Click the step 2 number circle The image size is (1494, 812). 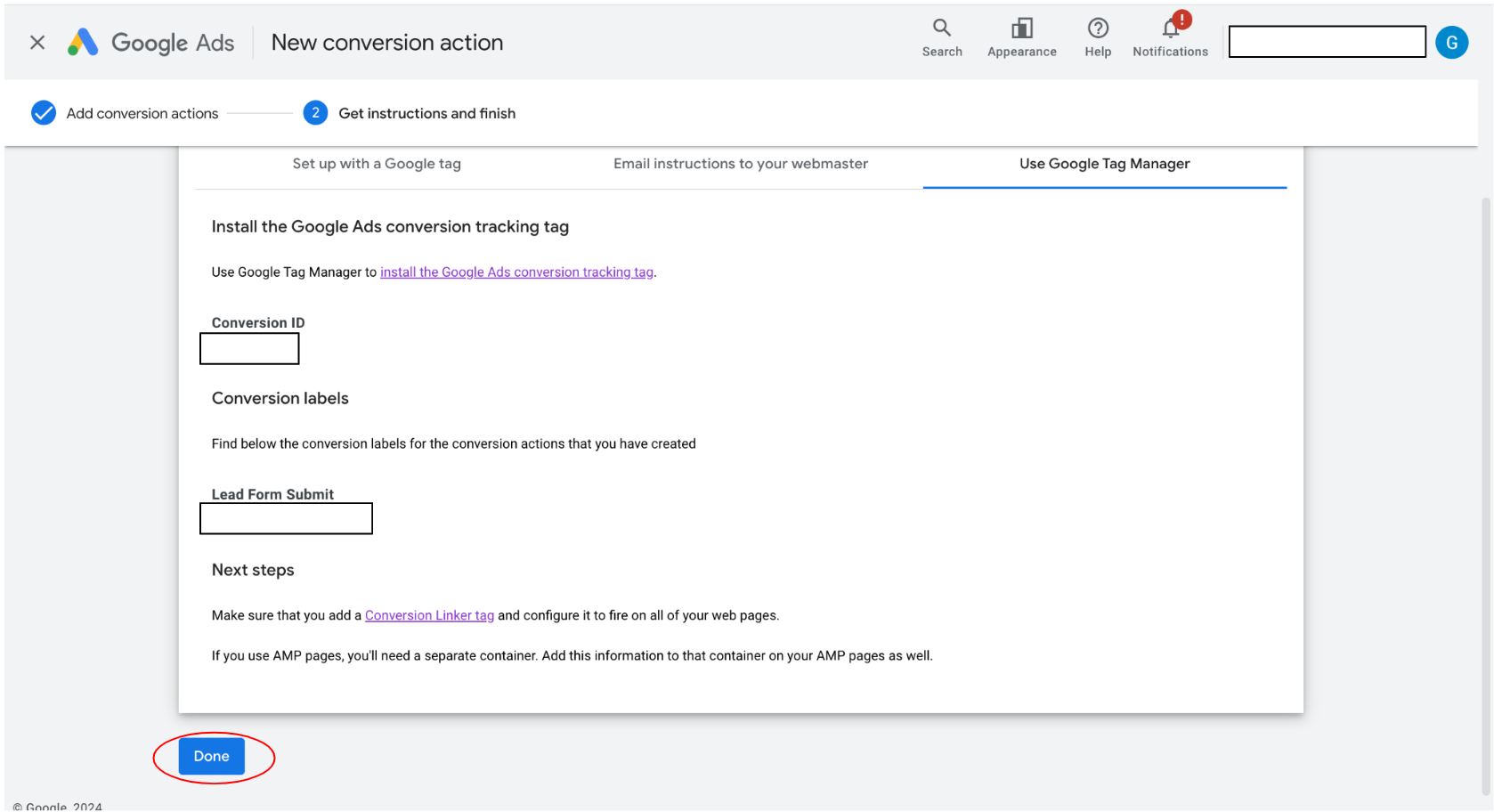315,113
